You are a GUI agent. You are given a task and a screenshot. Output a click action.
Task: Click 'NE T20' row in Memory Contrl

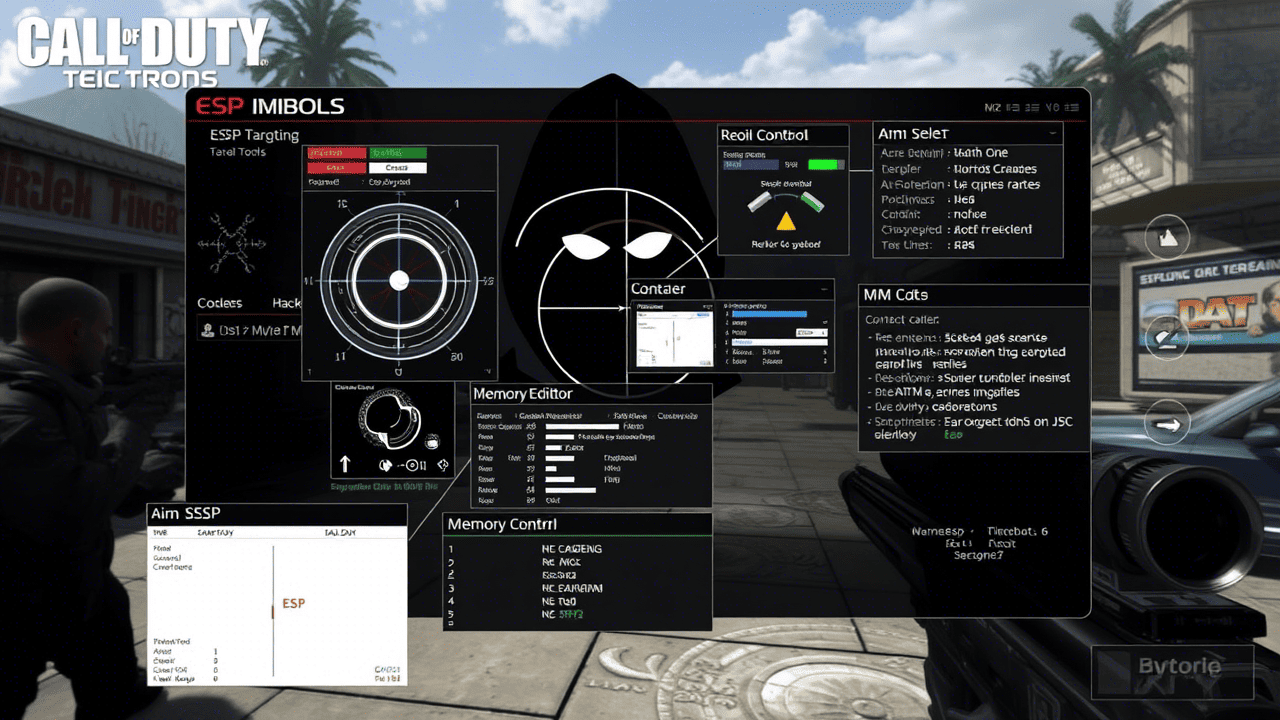[558, 602]
